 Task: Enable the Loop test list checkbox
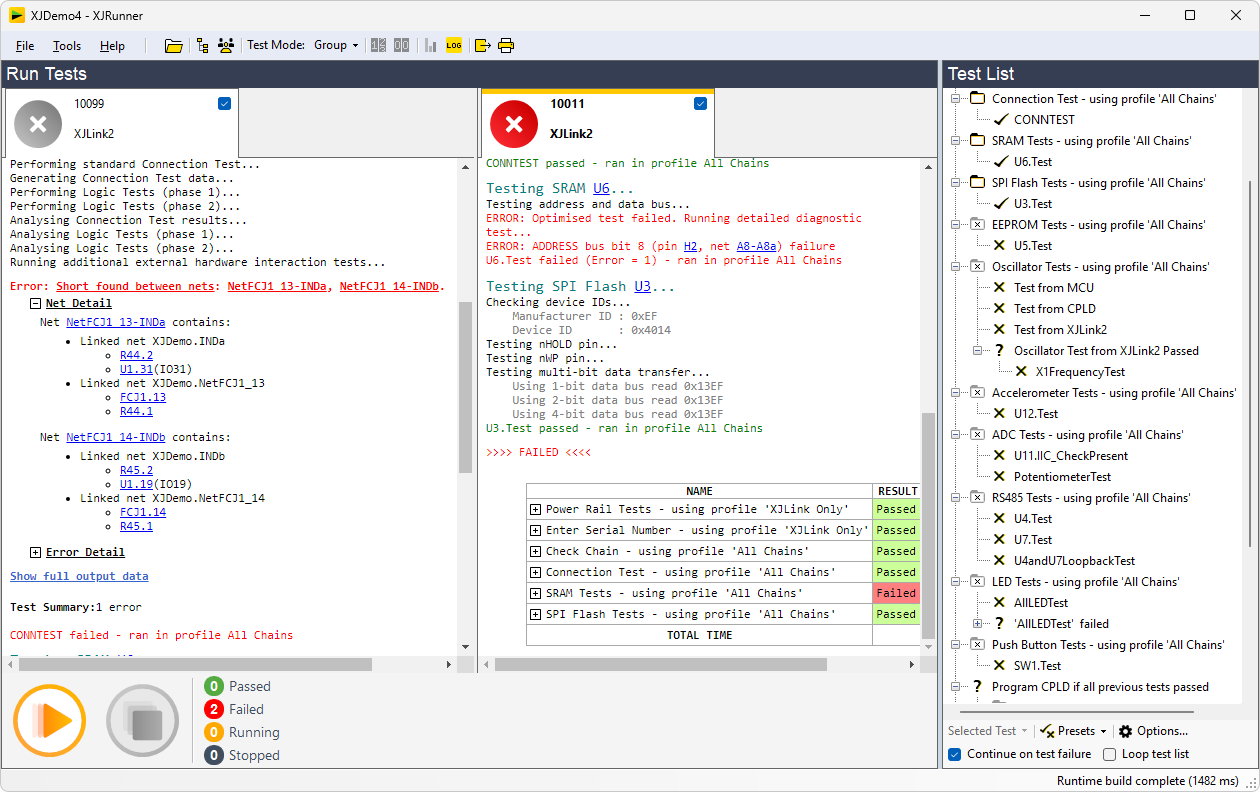click(x=1109, y=754)
